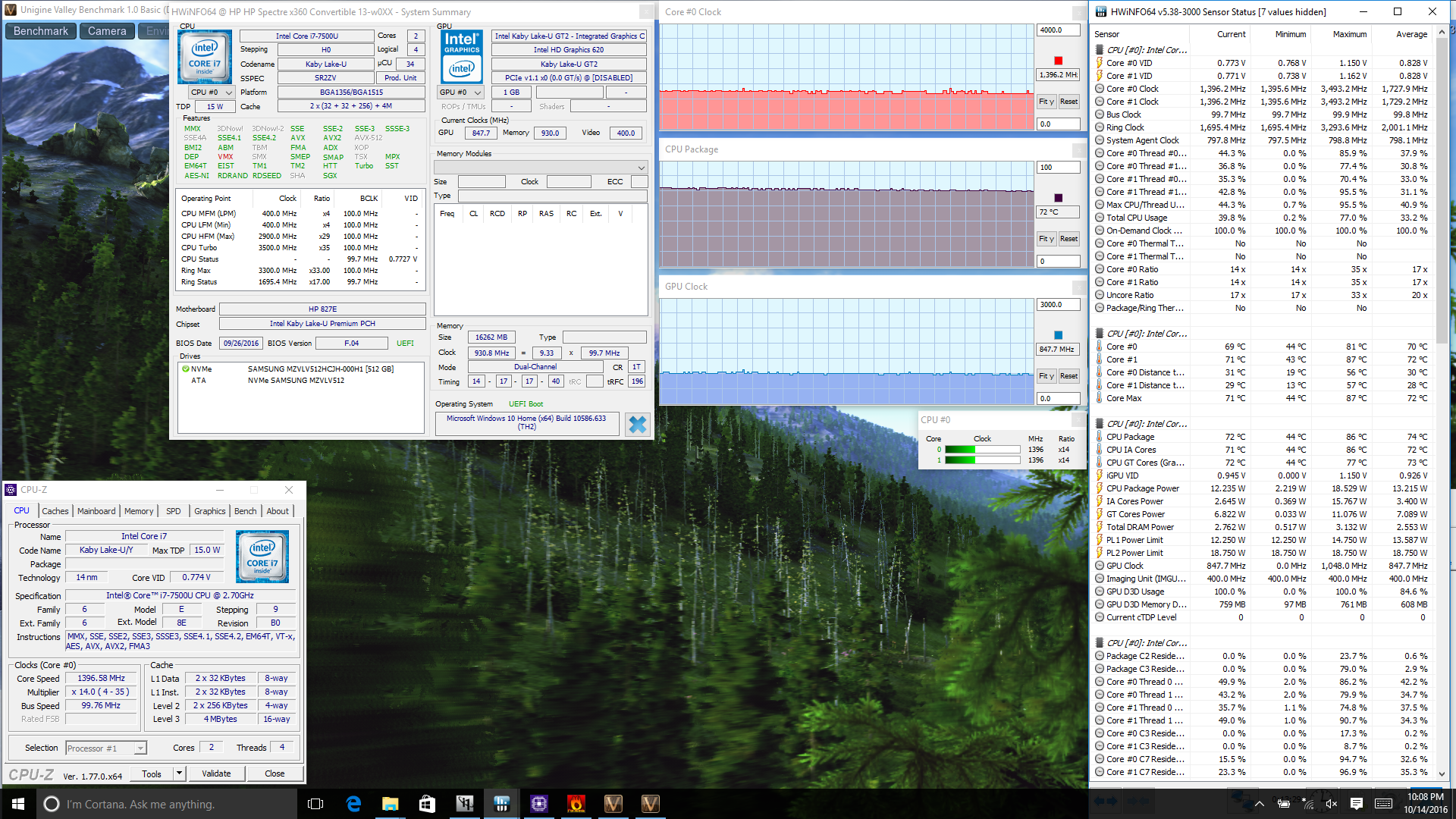Open Microsoft Edge from the taskbar
Screen dimensions: 1456x819
(353, 804)
